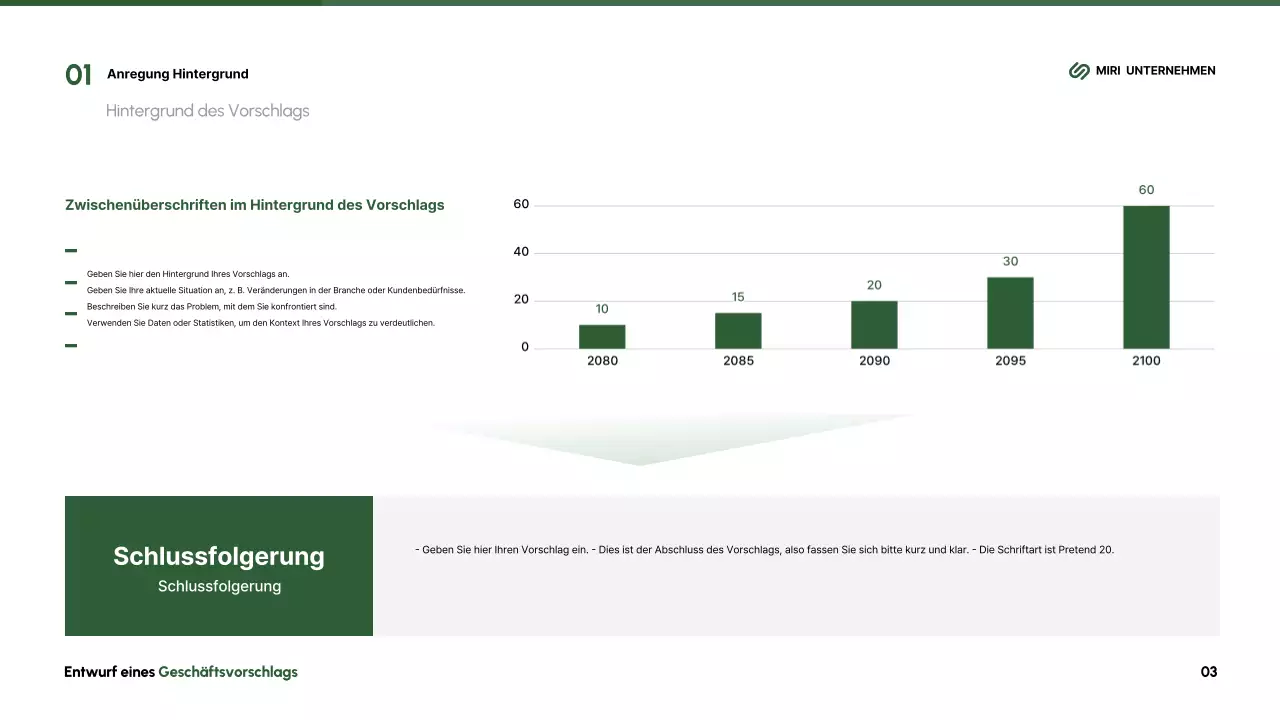Select the 2085 x-axis label
1280x720 pixels.
point(738,361)
